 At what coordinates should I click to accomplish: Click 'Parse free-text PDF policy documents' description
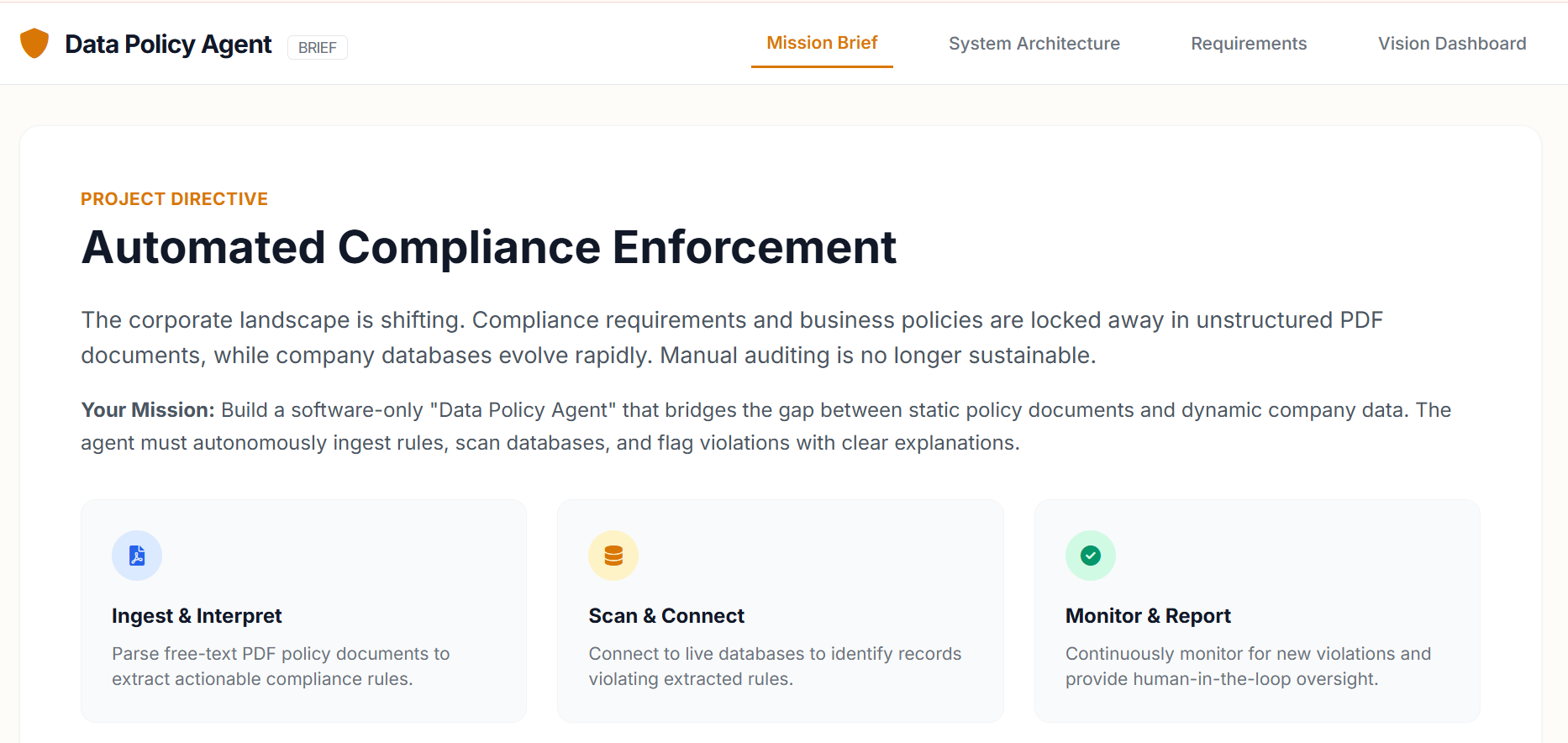(x=281, y=667)
